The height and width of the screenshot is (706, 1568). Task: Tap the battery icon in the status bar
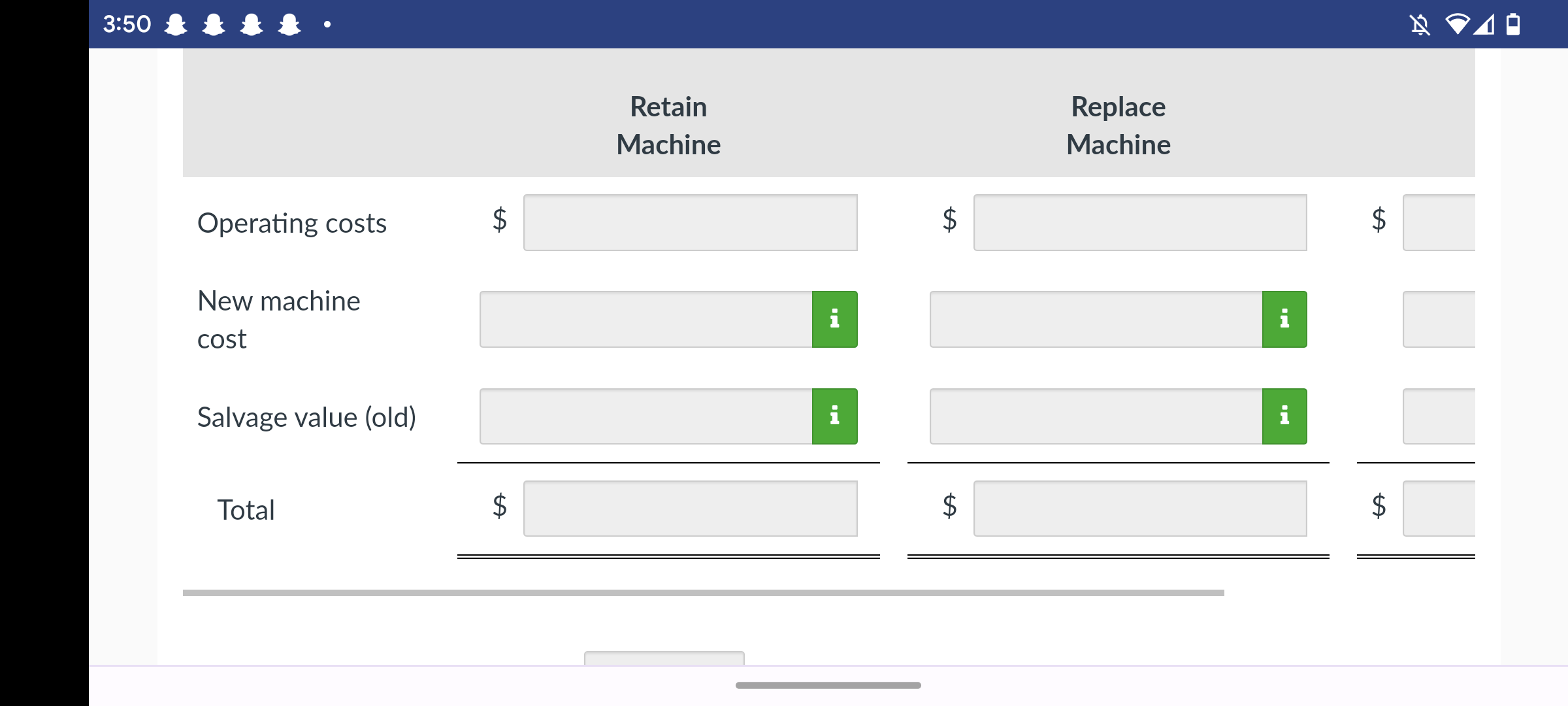pyautogui.click(x=1514, y=24)
